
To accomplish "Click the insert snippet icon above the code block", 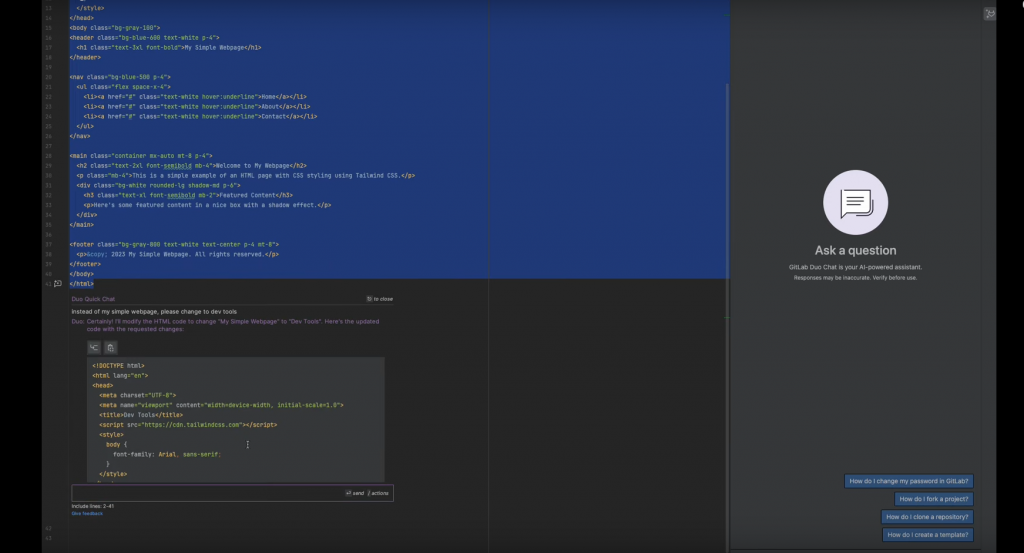I will [94, 347].
